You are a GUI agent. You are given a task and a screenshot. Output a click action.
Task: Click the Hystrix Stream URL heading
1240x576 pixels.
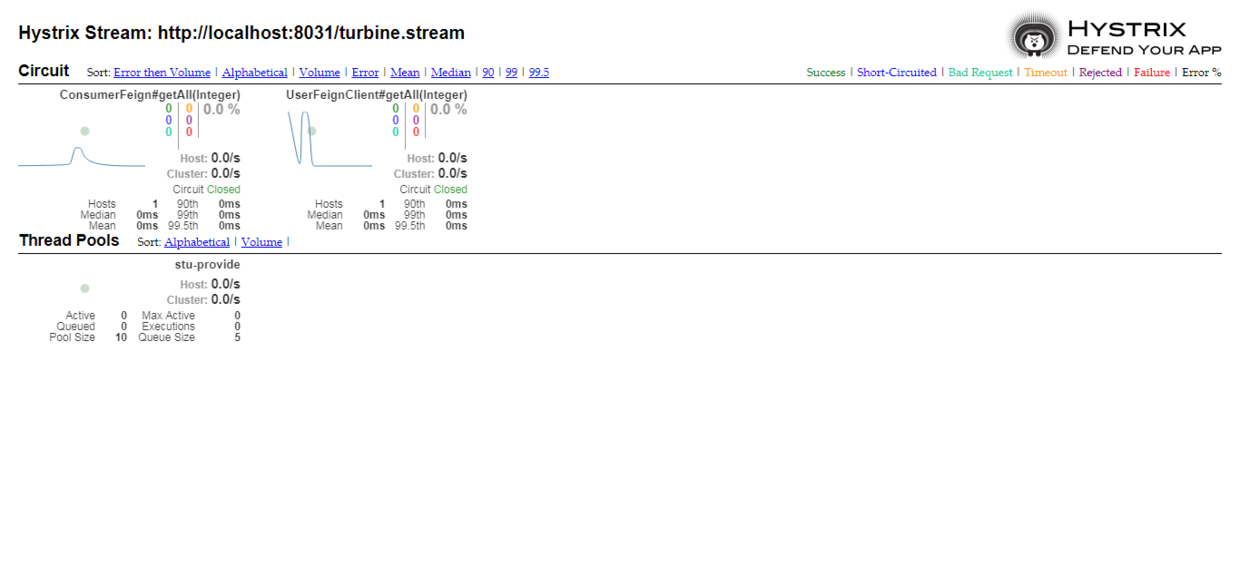coord(241,33)
